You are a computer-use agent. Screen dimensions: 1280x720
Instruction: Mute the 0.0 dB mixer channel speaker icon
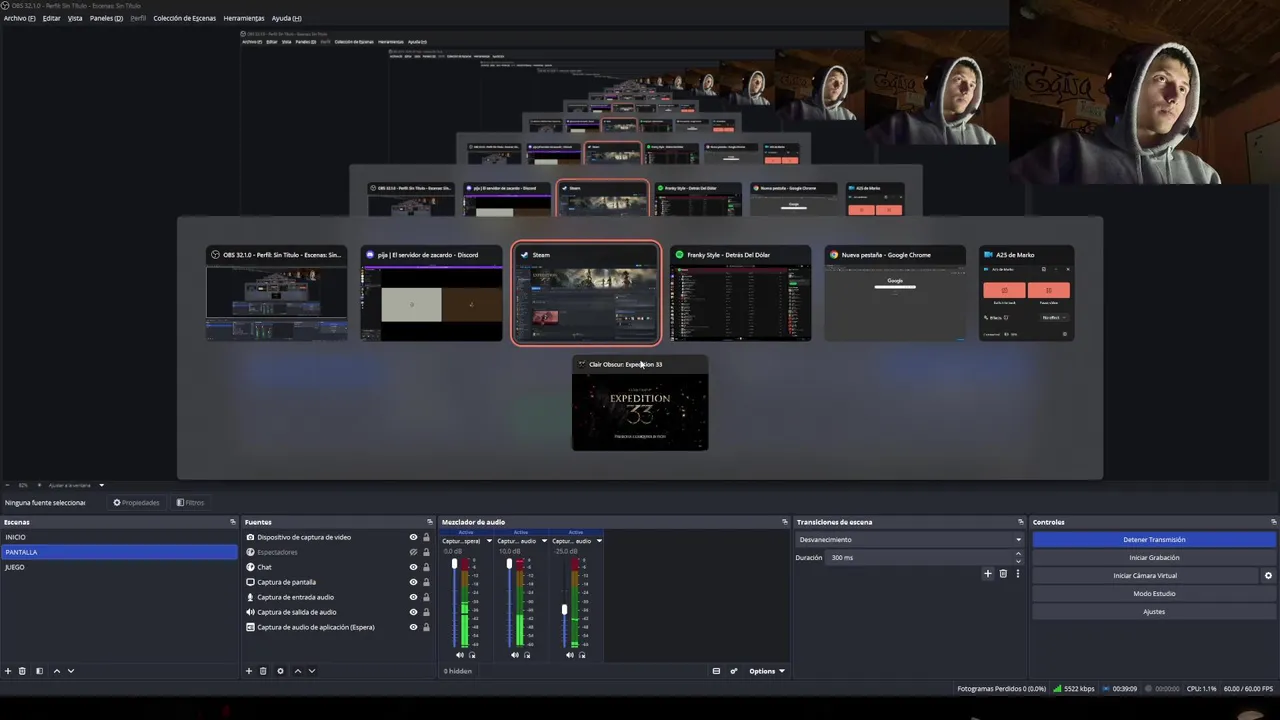coord(460,655)
